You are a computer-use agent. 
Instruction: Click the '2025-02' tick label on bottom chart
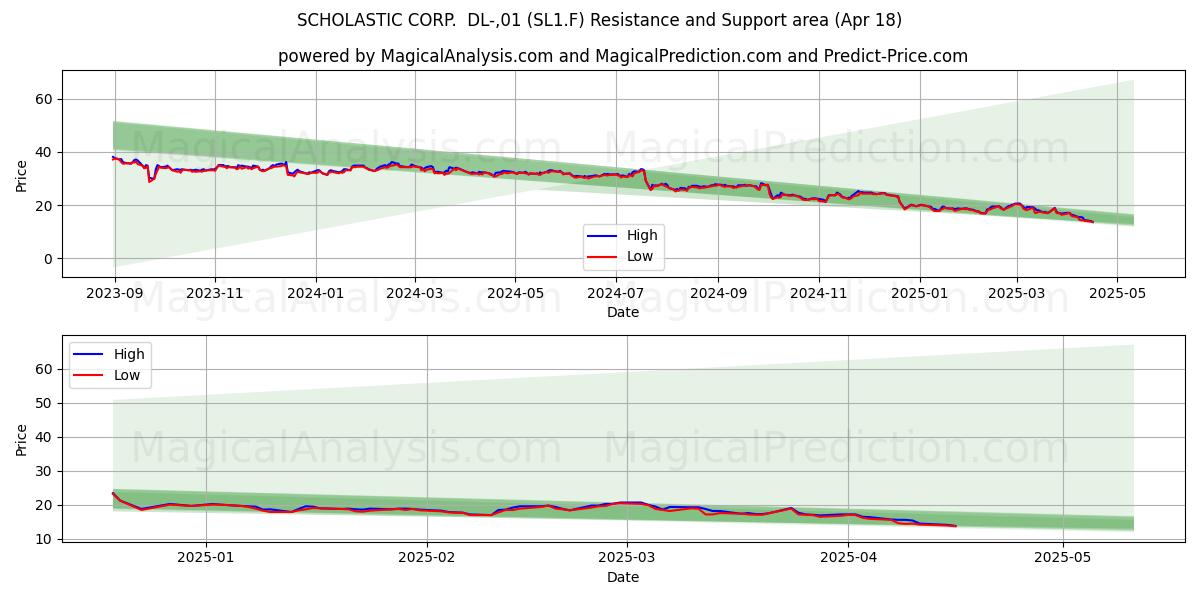[427, 558]
